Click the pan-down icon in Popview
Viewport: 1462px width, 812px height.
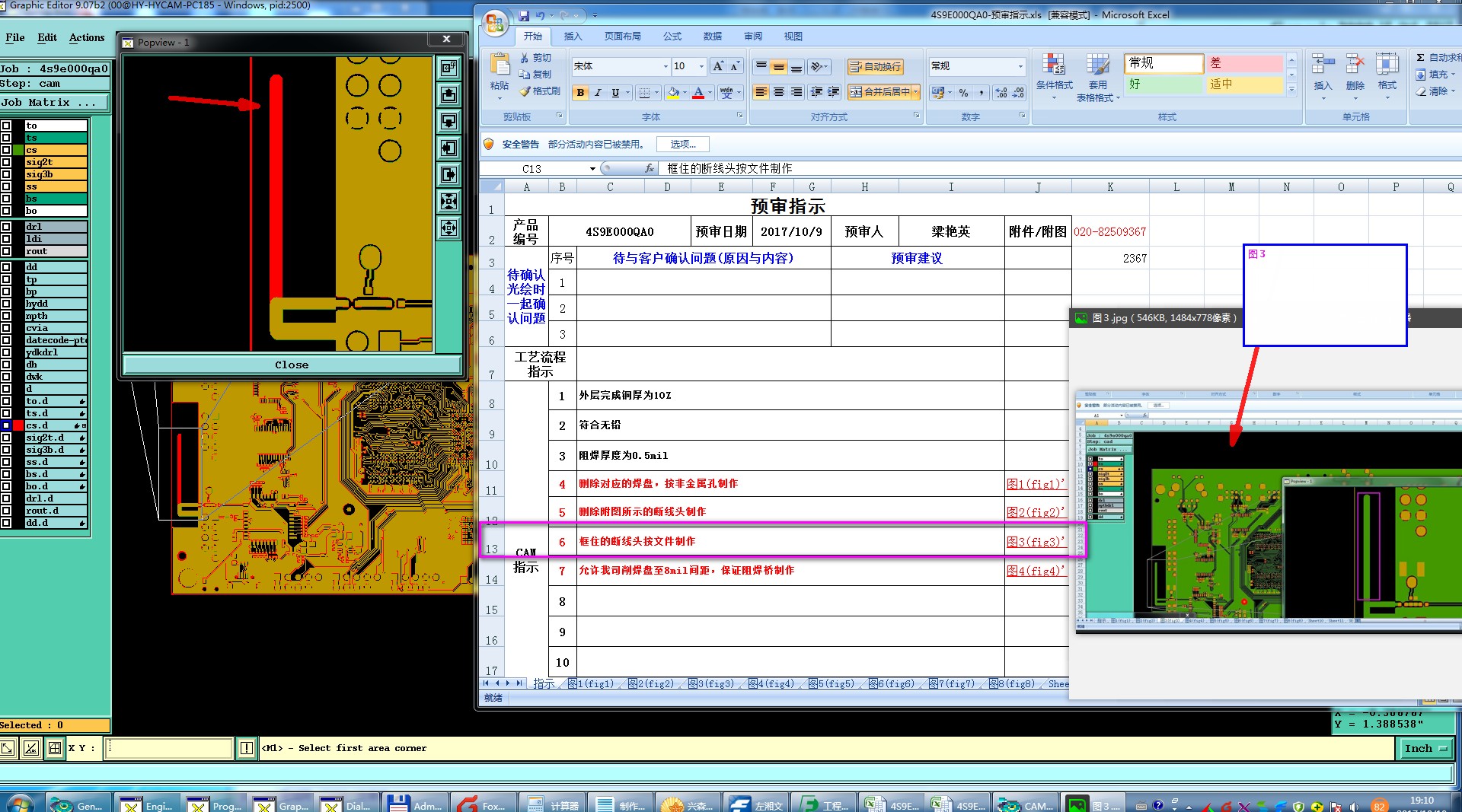tap(449, 121)
